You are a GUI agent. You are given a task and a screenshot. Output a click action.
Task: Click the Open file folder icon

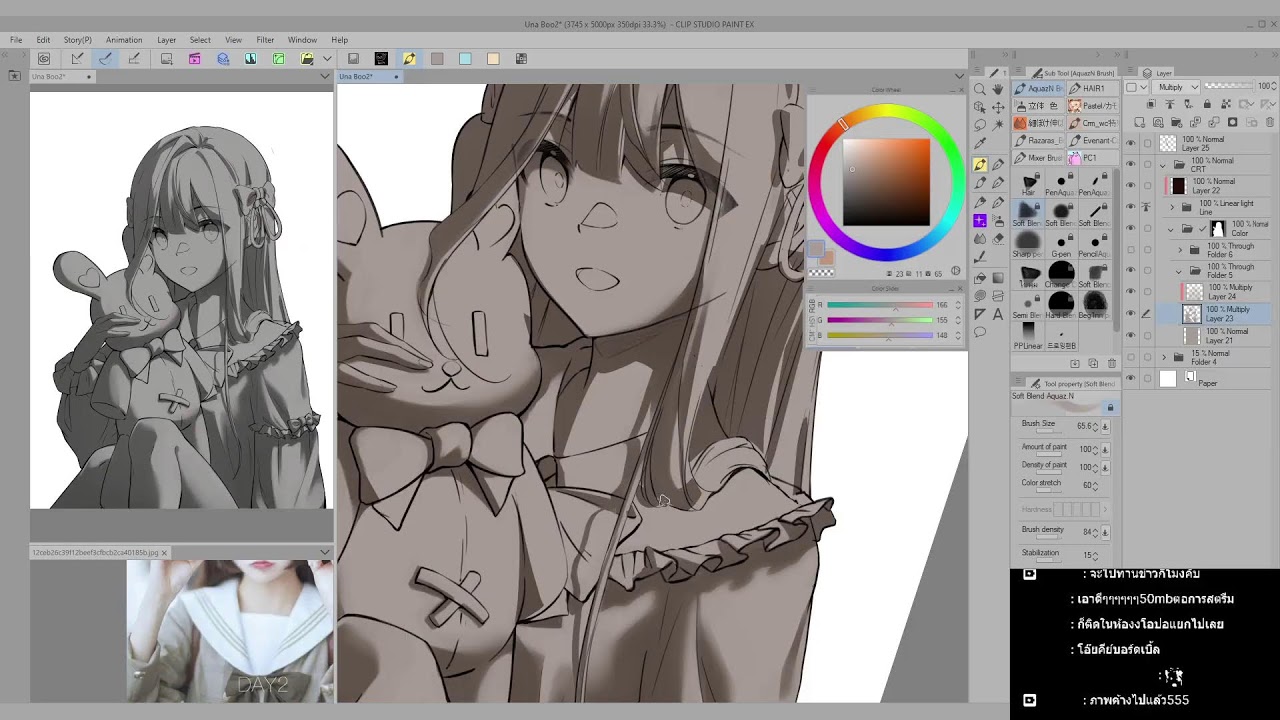(x=307, y=59)
